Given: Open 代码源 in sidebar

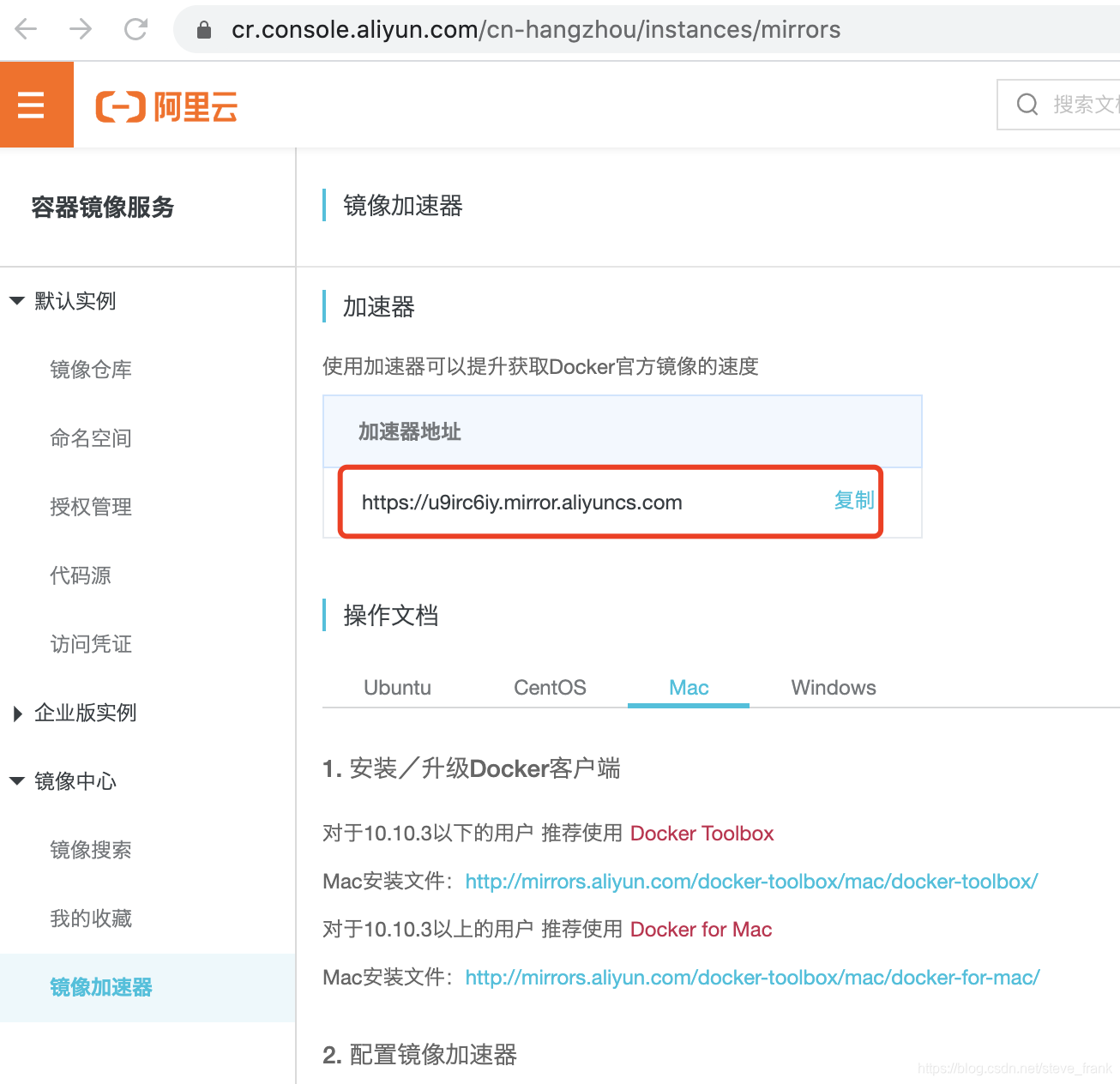Looking at the screenshot, I should tap(81, 575).
